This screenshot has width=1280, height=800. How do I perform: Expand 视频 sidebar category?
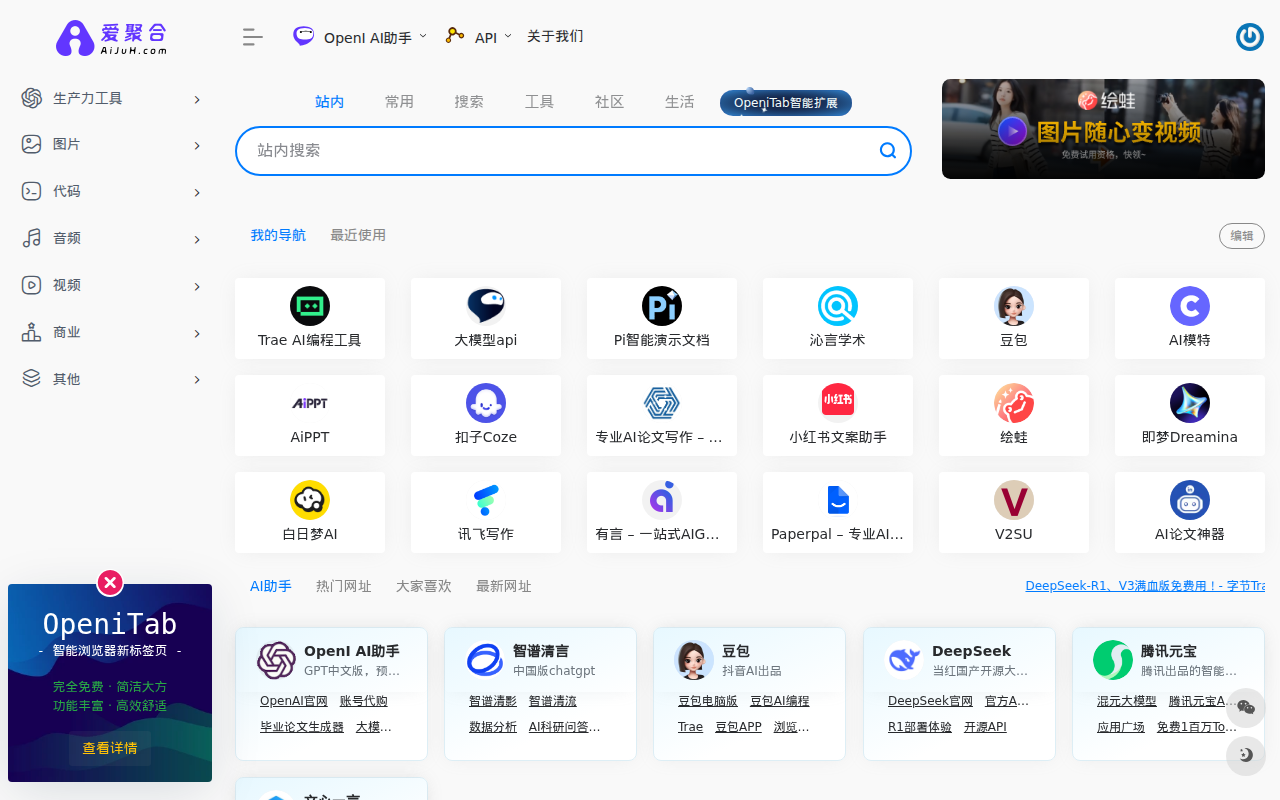(112, 285)
